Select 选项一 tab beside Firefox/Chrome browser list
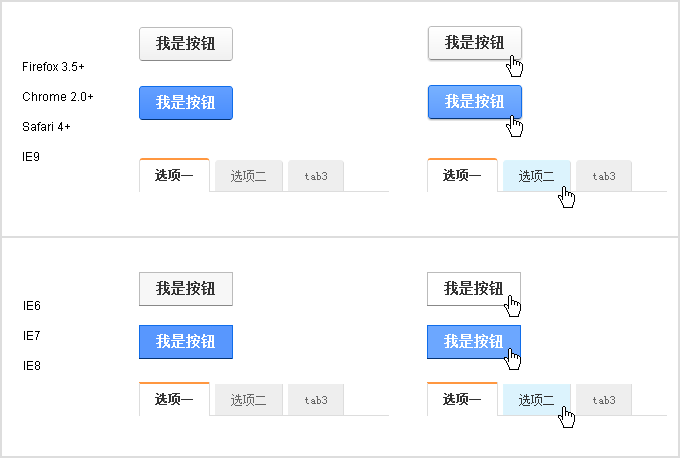 (174, 176)
